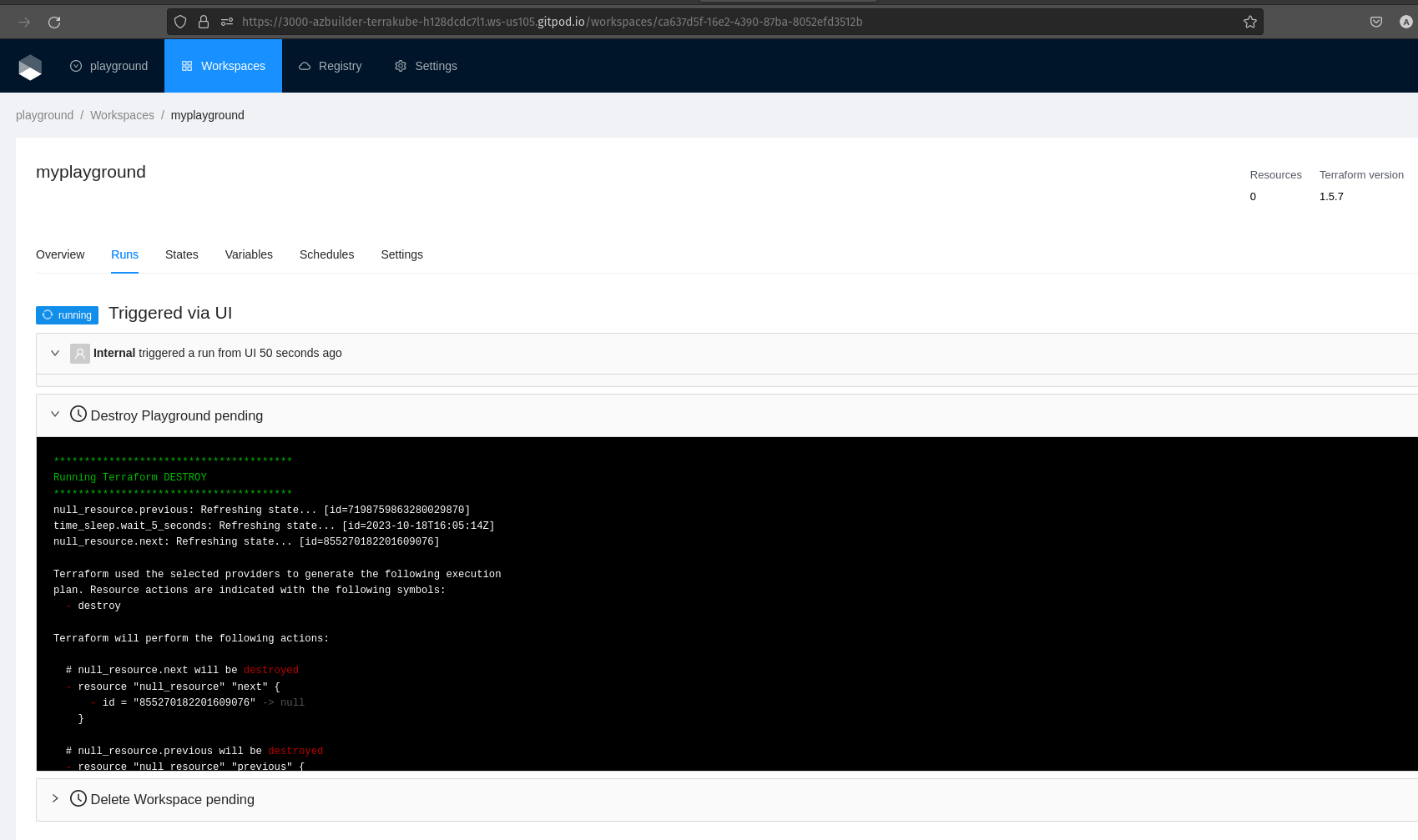The image size is (1418, 840).
Task: Open the playground organization menu
Action: point(109,67)
